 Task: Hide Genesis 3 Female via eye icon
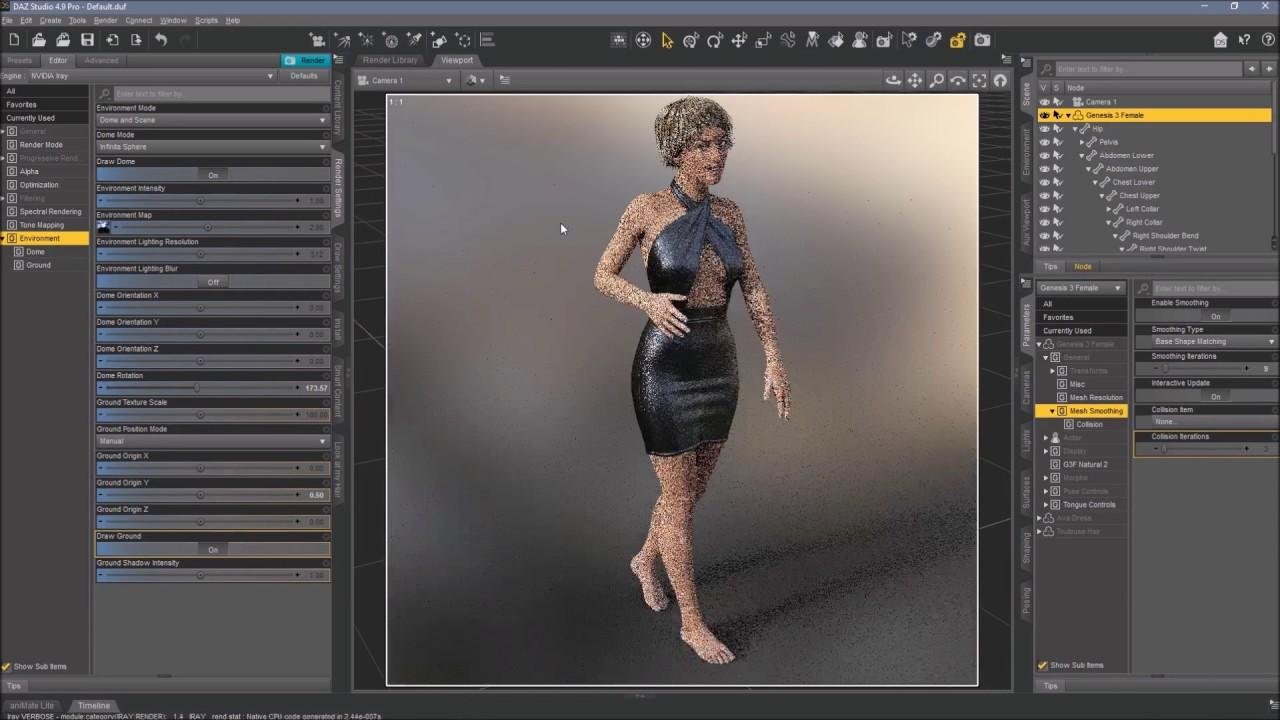click(x=1044, y=115)
